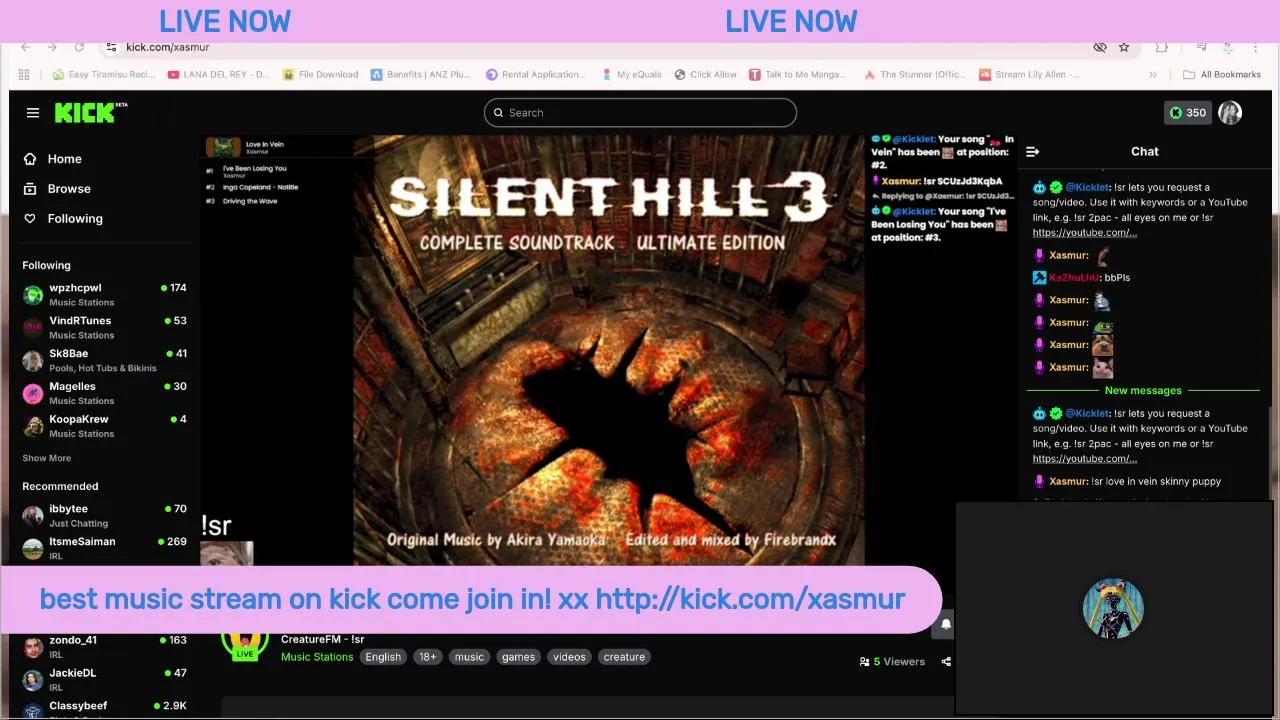Open JackieDL recommended channel
The height and width of the screenshot is (720, 1280).
pos(104,680)
